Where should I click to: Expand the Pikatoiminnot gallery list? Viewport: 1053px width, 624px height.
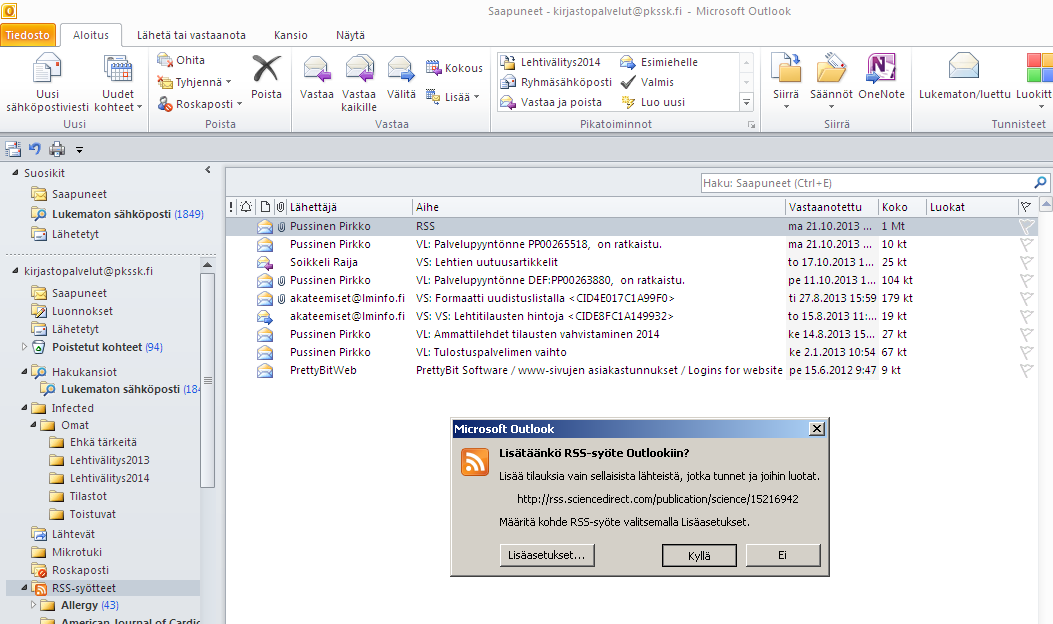(x=746, y=102)
